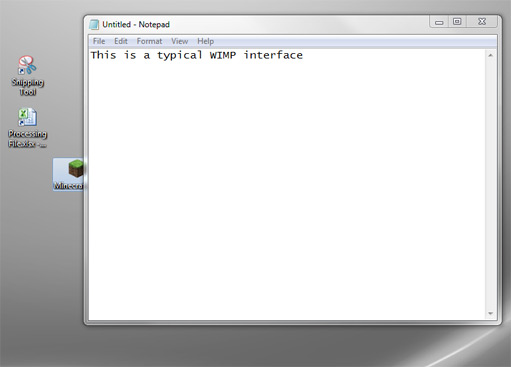Open the View menu
Screen dimensions: 511x367
(180, 41)
